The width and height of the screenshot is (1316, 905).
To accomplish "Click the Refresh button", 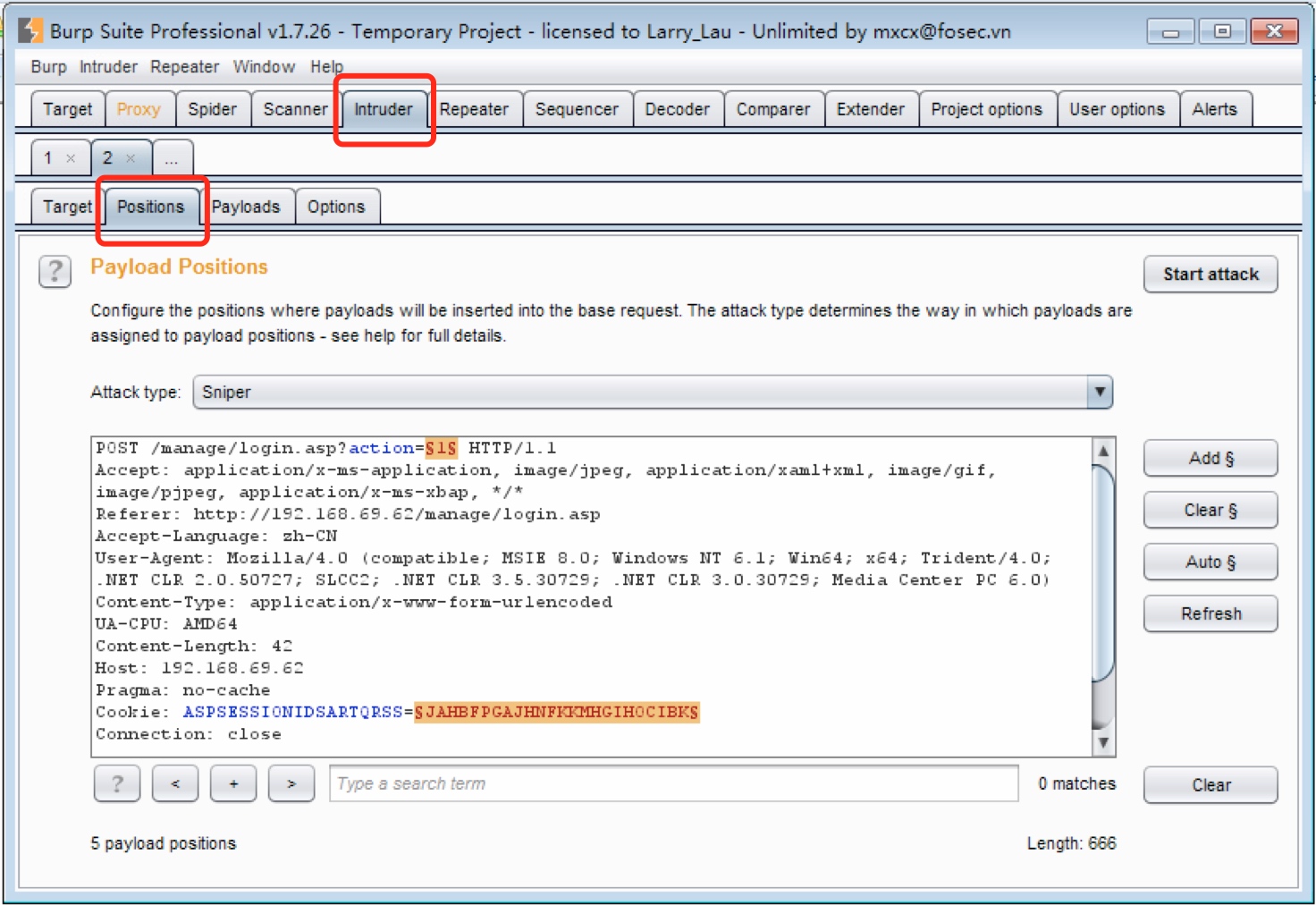I will coord(1211,614).
